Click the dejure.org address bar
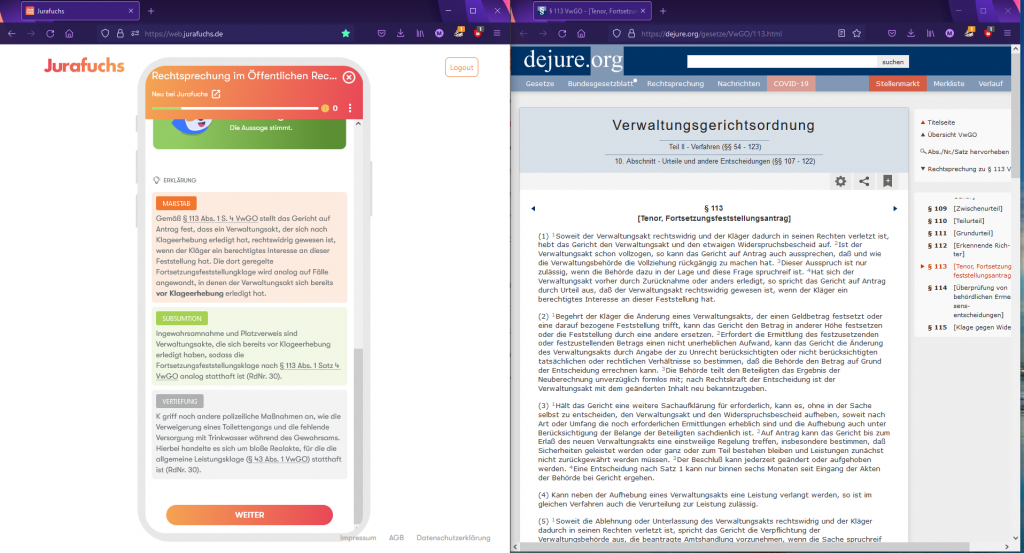 735,33
